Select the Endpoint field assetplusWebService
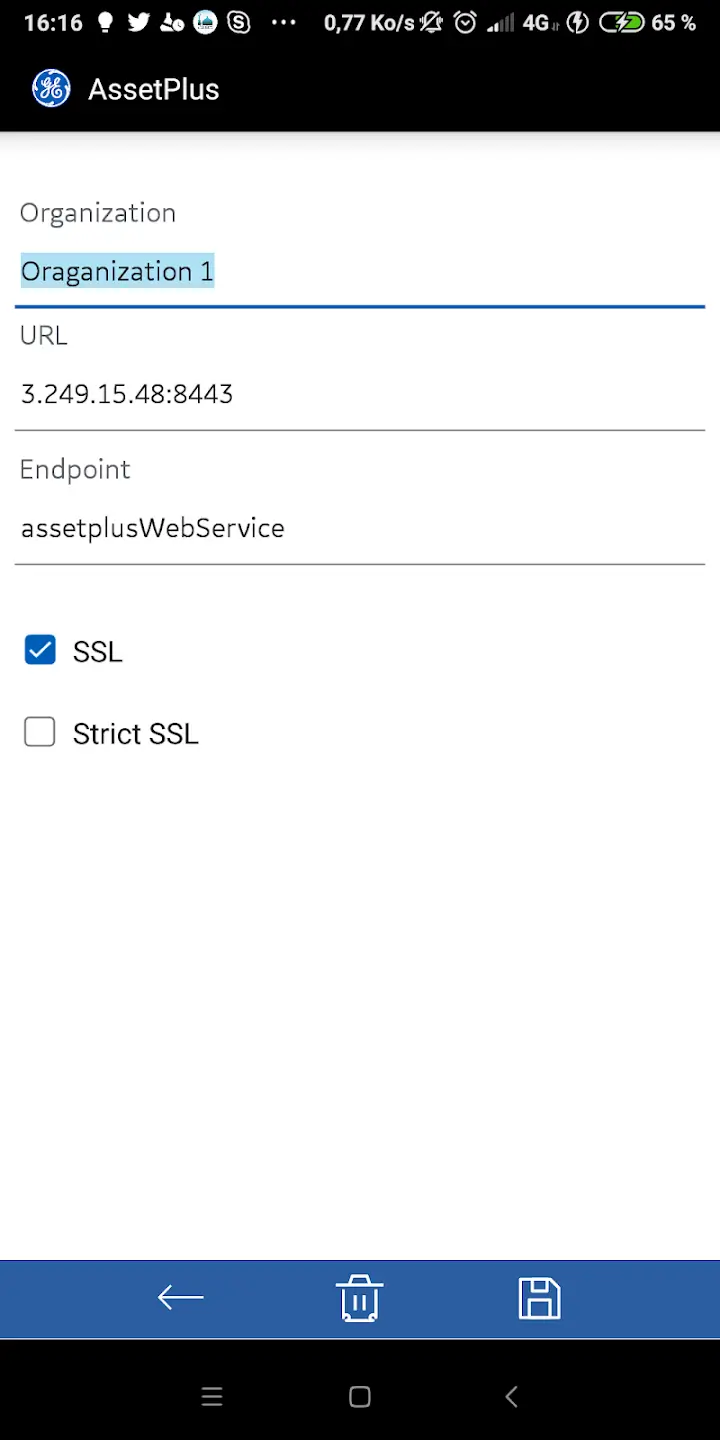This screenshot has height=1440, width=720. (360, 528)
